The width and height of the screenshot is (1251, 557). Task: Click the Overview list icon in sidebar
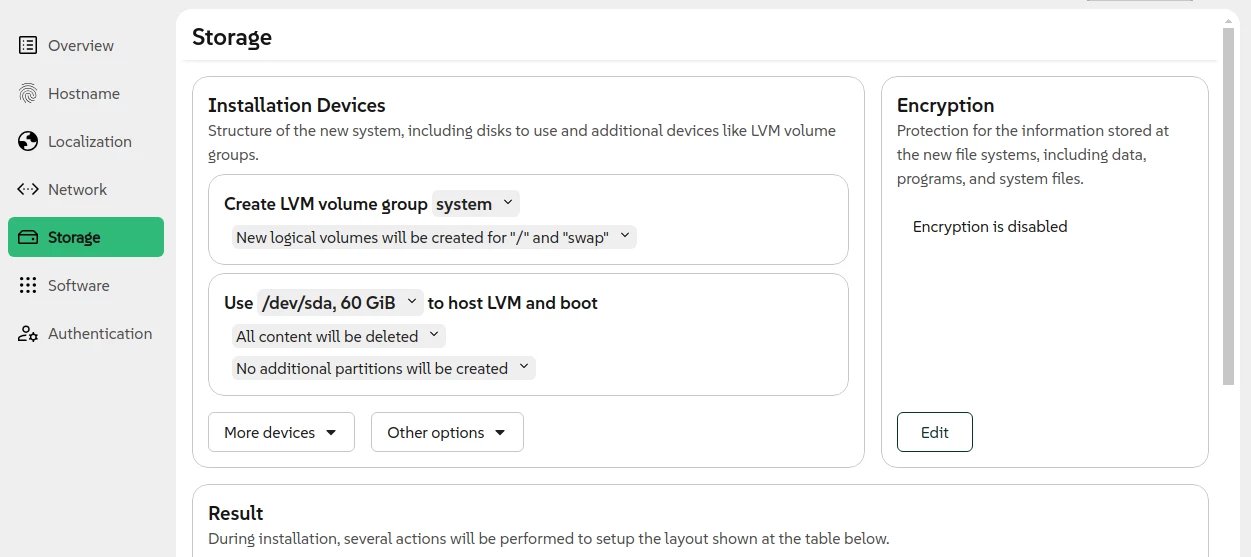point(28,45)
